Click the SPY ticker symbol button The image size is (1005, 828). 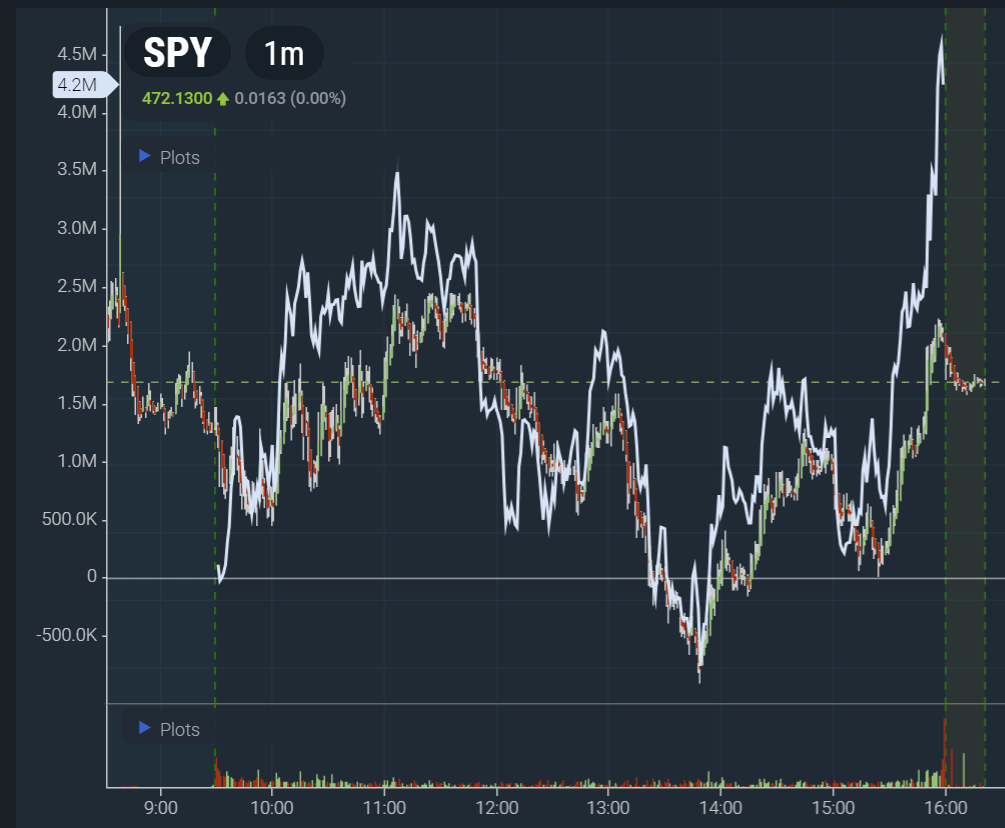pos(178,53)
